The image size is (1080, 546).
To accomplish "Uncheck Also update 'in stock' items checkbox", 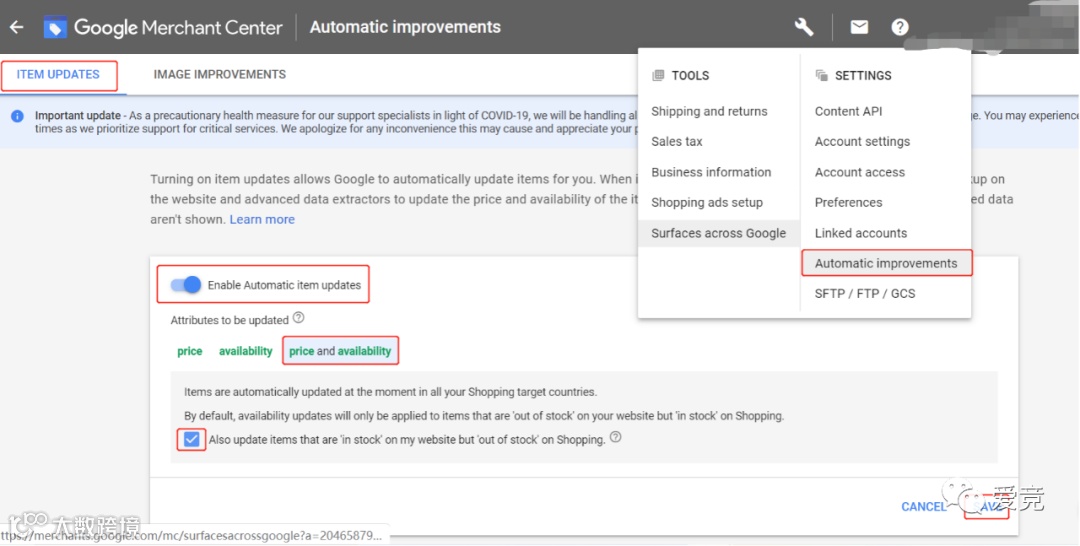I will tap(191, 439).
